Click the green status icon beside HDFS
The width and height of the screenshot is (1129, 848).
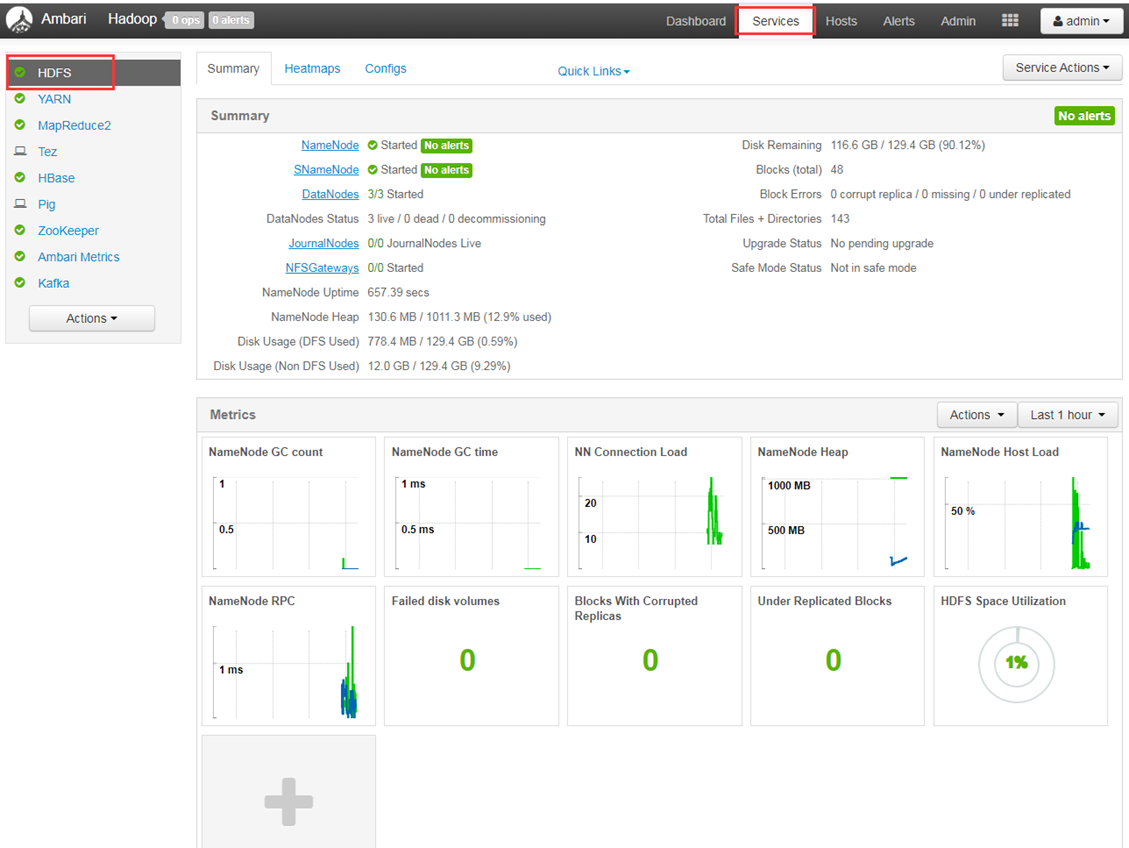[20, 72]
